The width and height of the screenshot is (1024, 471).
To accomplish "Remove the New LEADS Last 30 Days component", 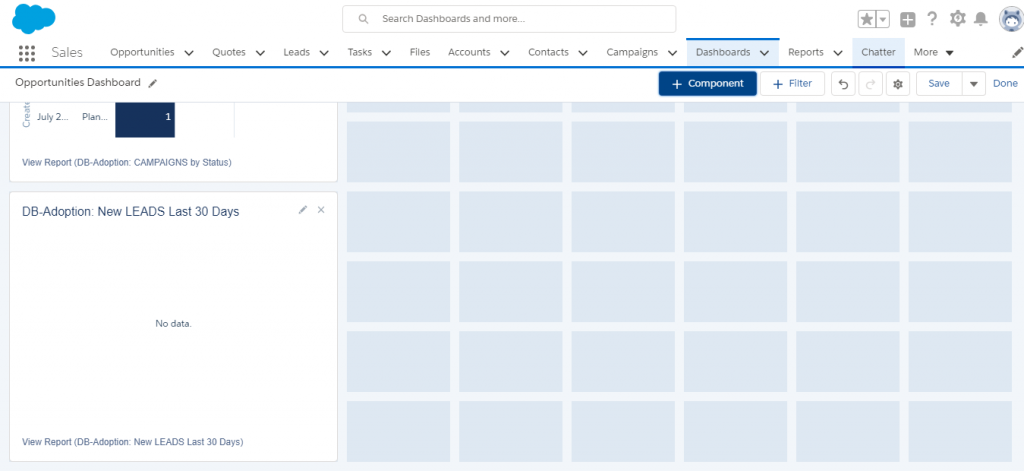I will point(321,210).
